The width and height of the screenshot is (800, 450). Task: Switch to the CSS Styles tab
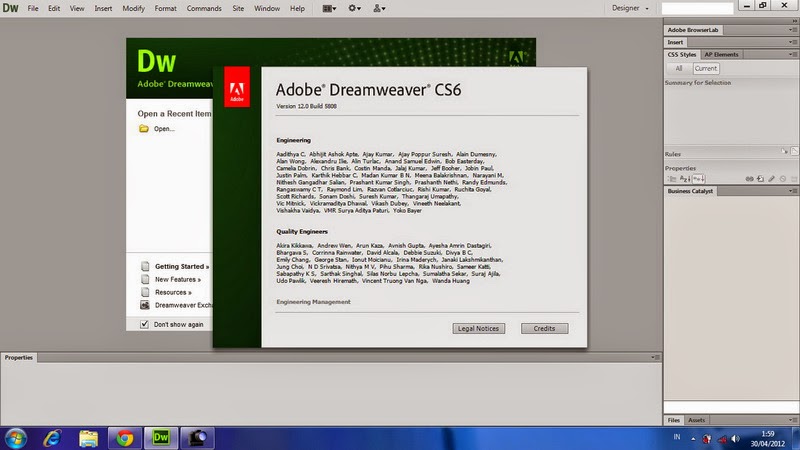coord(681,55)
